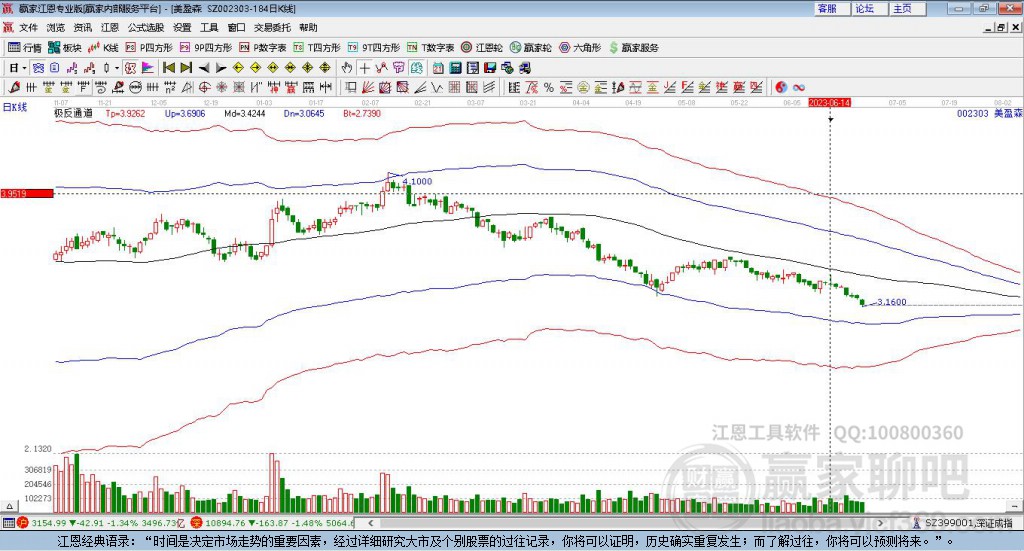1024x551 pixels.
Task: Jump to first bar with skip-to-start arrow
Action: tap(168, 68)
